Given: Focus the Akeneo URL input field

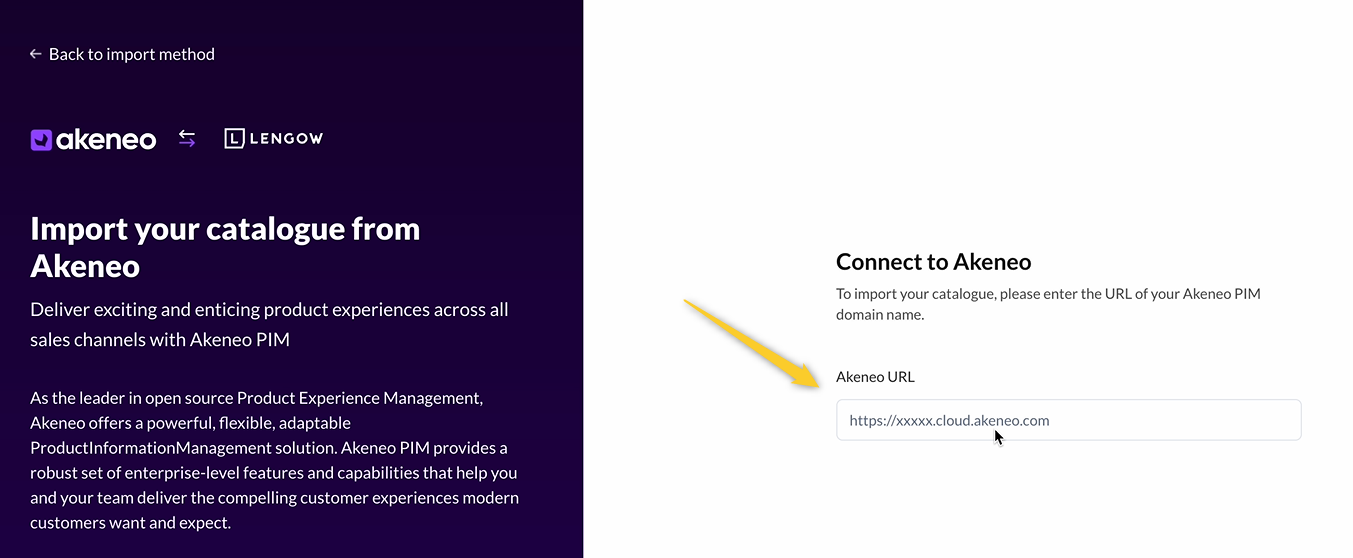Looking at the screenshot, I should [1068, 420].
